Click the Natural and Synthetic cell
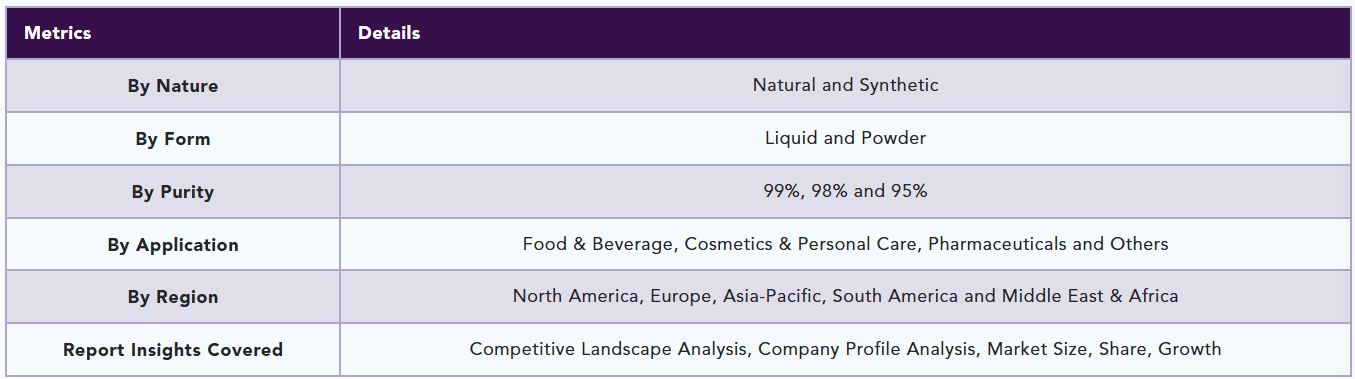This screenshot has height=379, width=1355. (846, 85)
